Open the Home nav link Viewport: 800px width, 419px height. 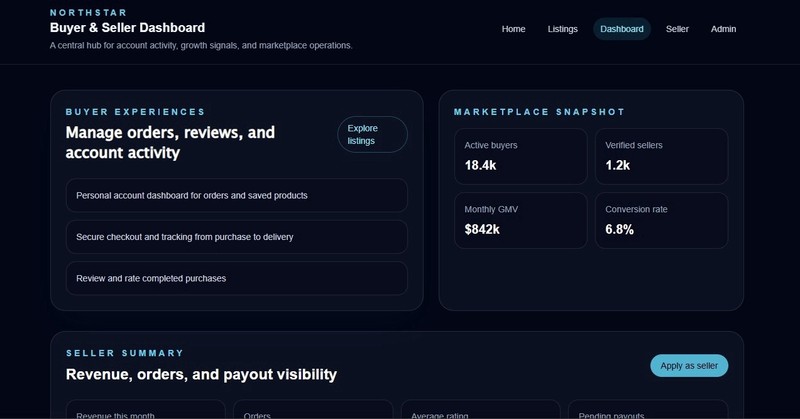click(x=513, y=29)
